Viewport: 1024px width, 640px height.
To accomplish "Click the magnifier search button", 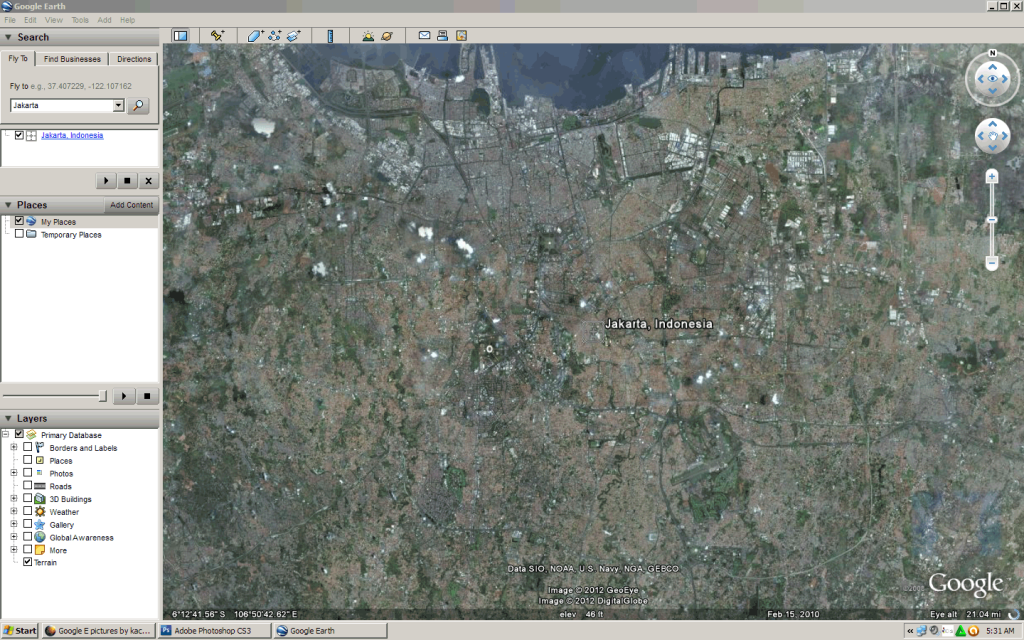I will pyautogui.click(x=138, y=105).
